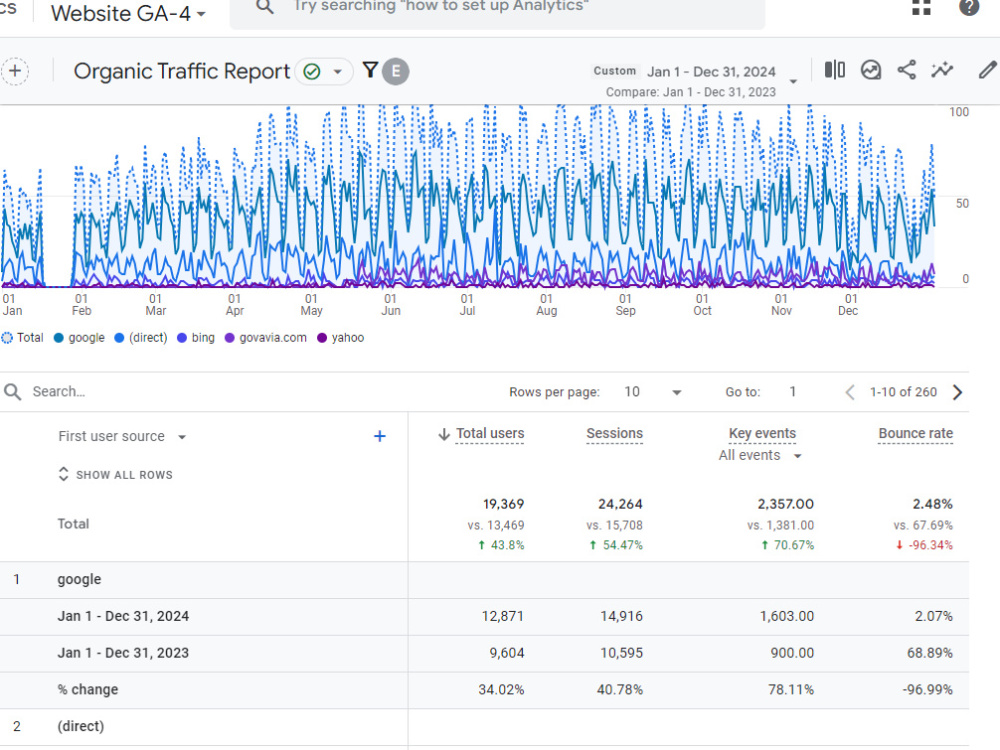The height and width of the screenshot is (750, 1000).
Task: Open the report filter funnel icon
Action: point(370,70)
